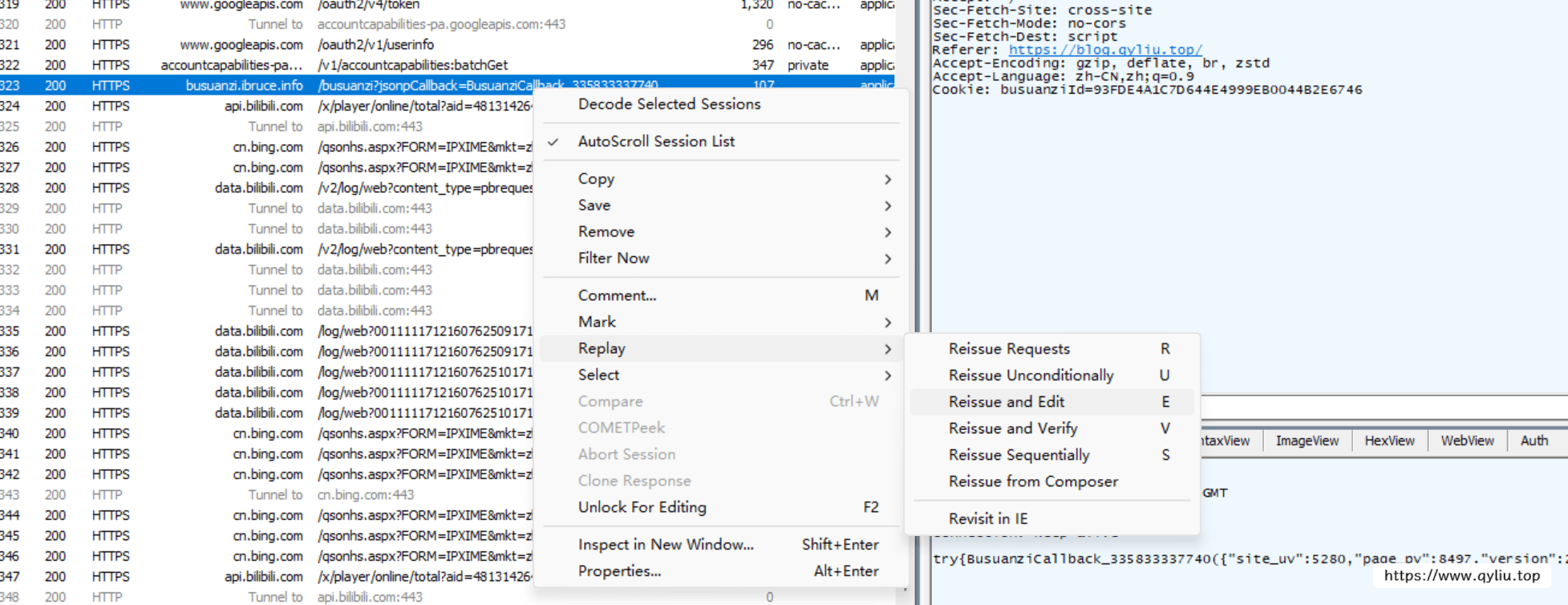Viewport: 1568px width, 605px height.
Task: Open the Remove submenu
Action: 606,232
